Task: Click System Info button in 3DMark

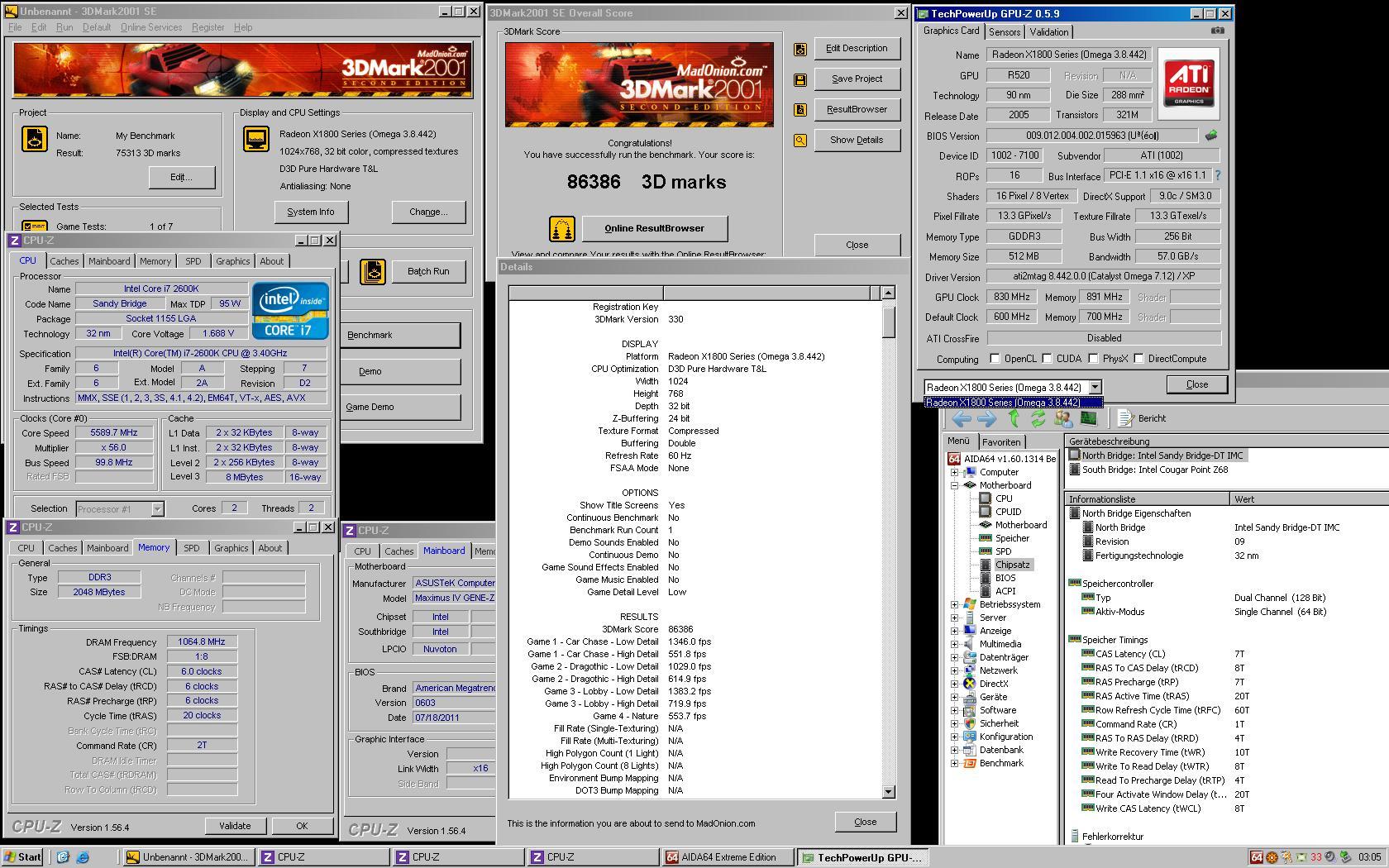Action: pos(311,212)
